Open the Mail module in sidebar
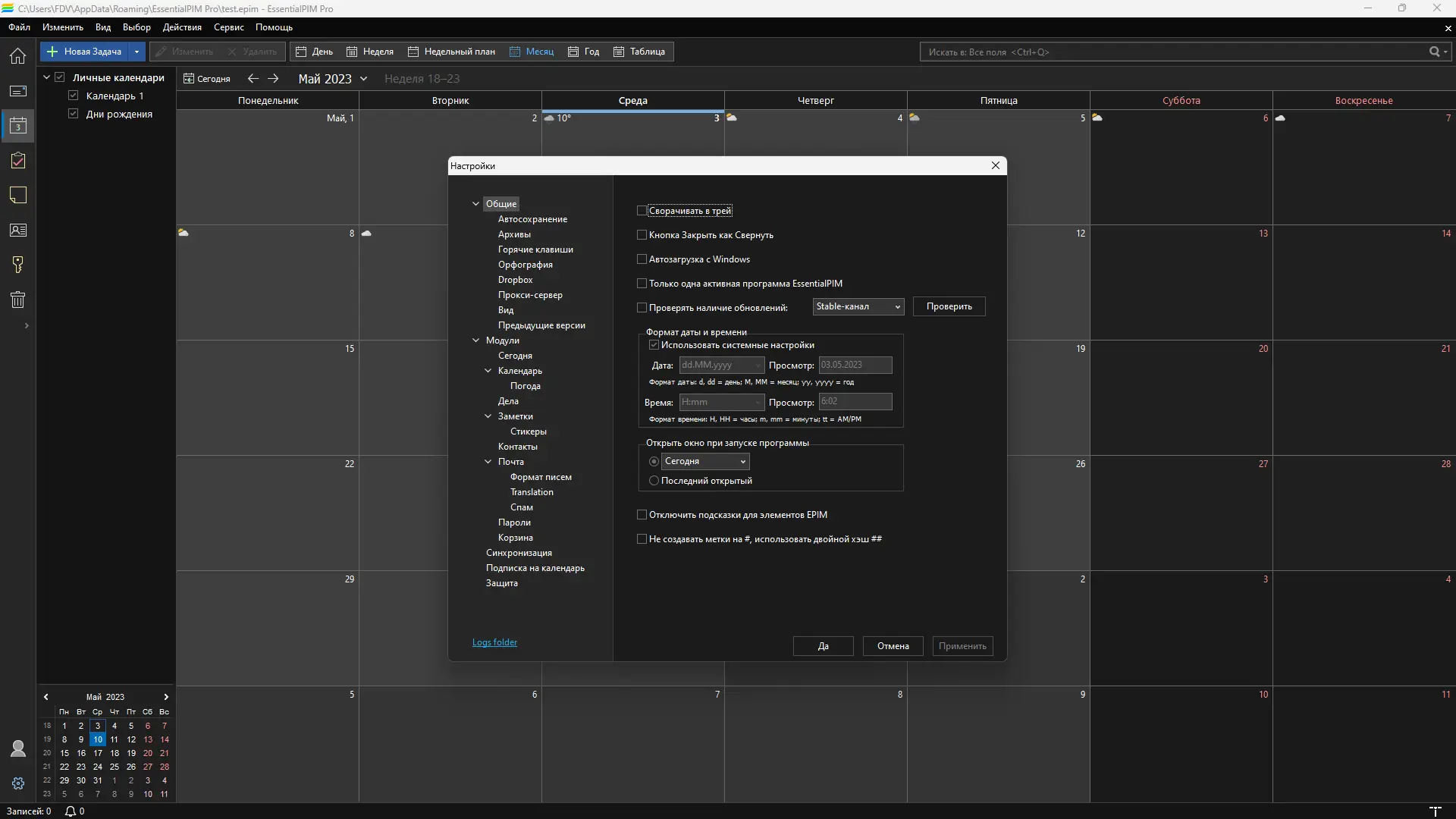The width and height of the screenshot is (1456, 819). point(18,91)
